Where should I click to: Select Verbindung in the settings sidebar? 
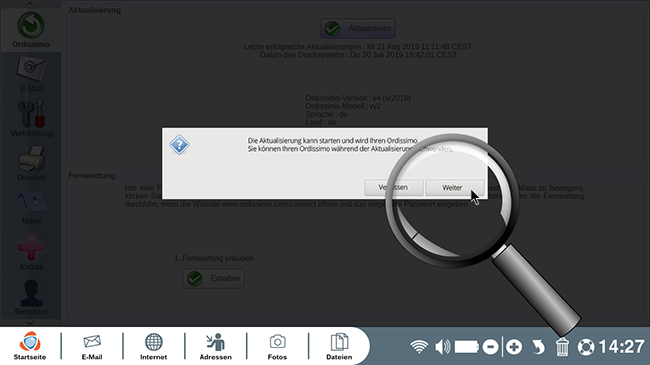(x=31, y=119)
